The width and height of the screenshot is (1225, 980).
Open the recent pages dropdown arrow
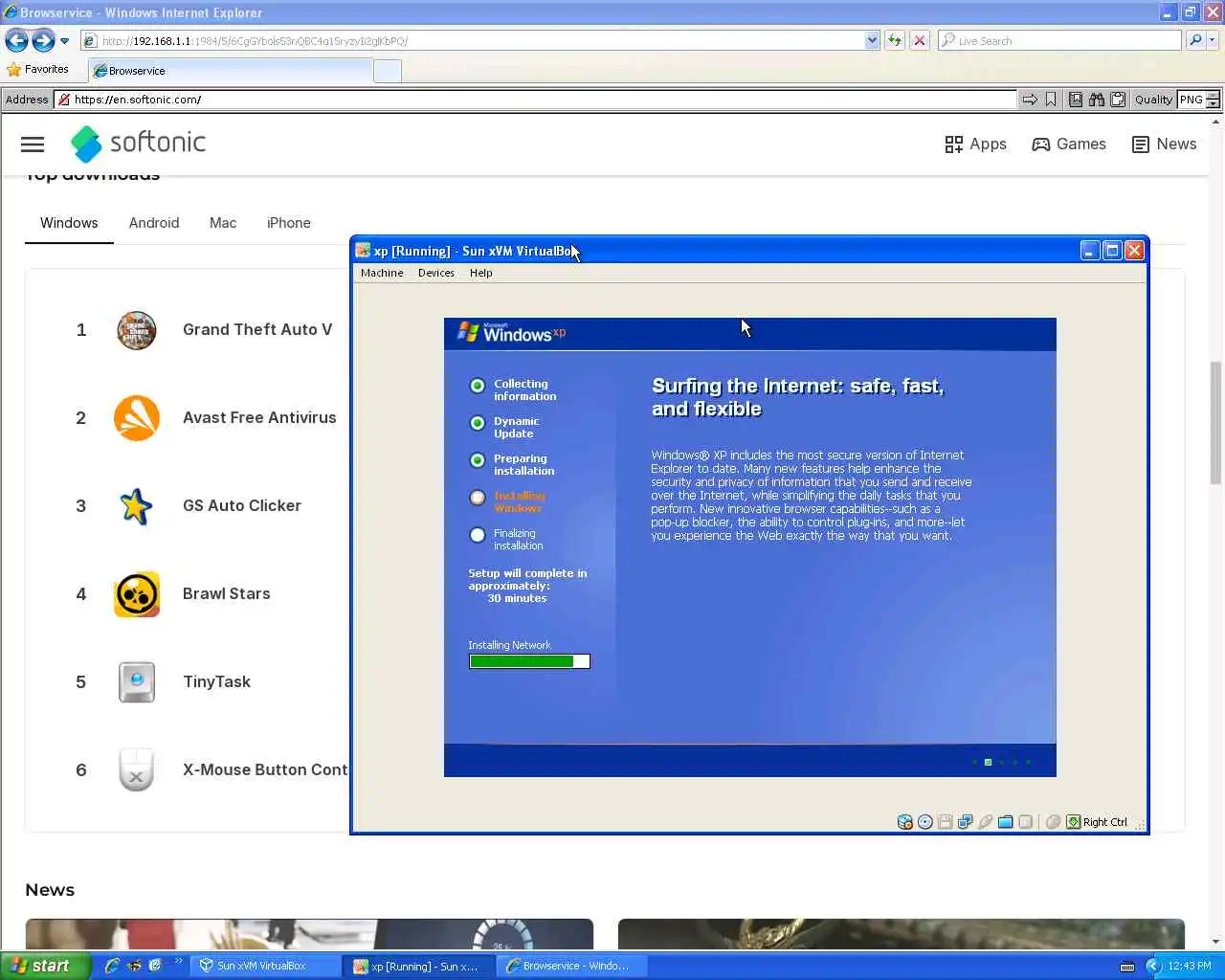(64, 41)
